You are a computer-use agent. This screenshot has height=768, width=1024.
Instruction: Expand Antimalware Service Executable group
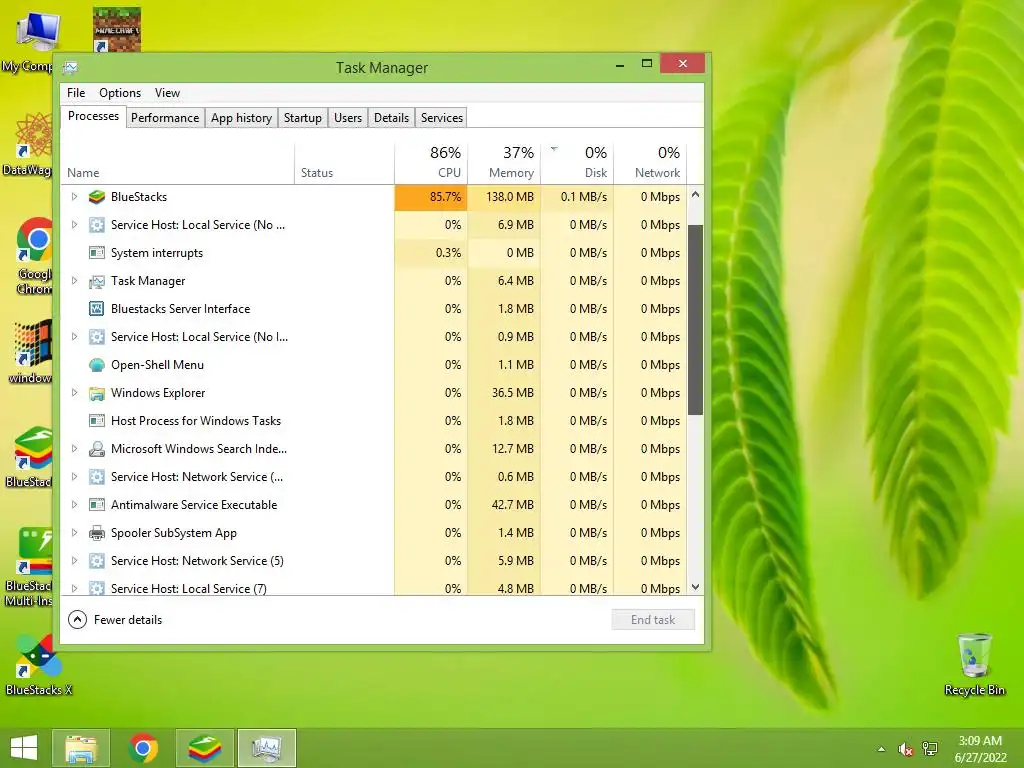[74, 505]
